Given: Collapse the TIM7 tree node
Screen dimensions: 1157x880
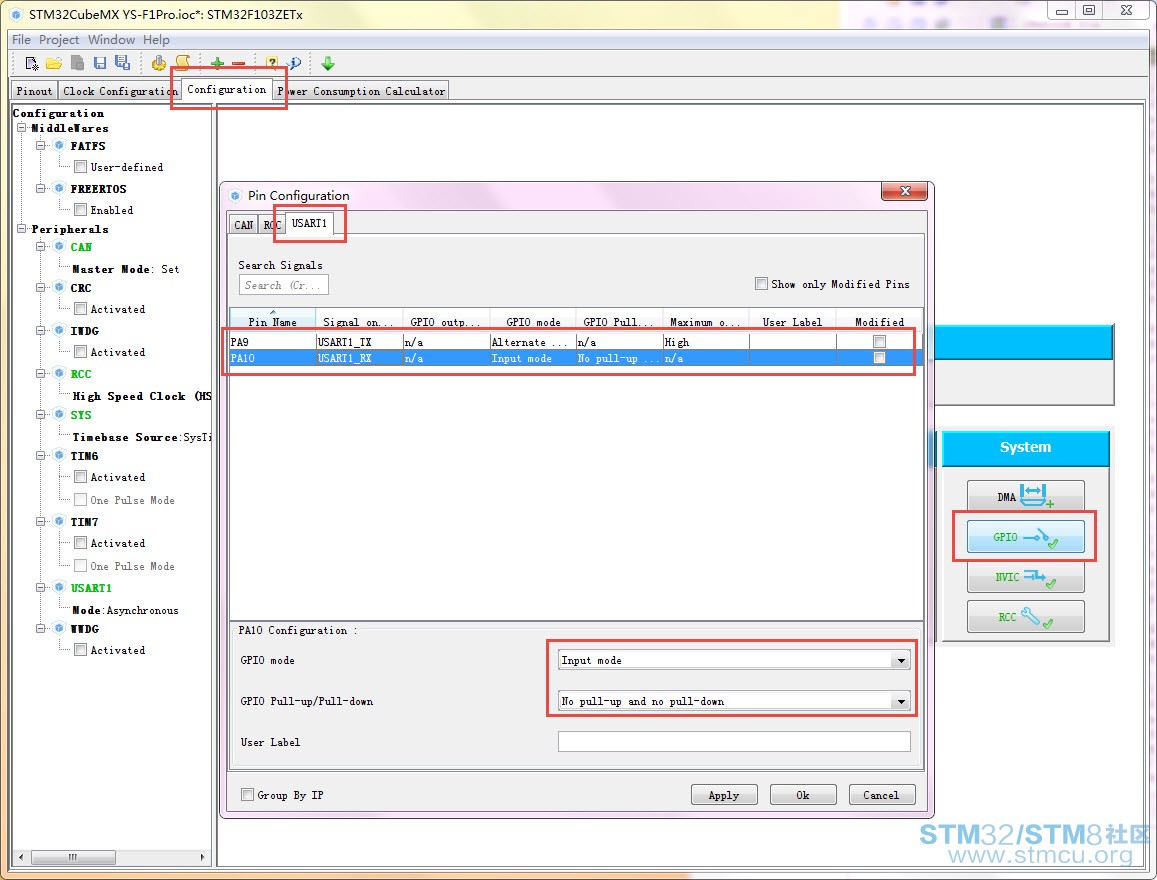Looking at the screenshot, I should tap(41, 522).
